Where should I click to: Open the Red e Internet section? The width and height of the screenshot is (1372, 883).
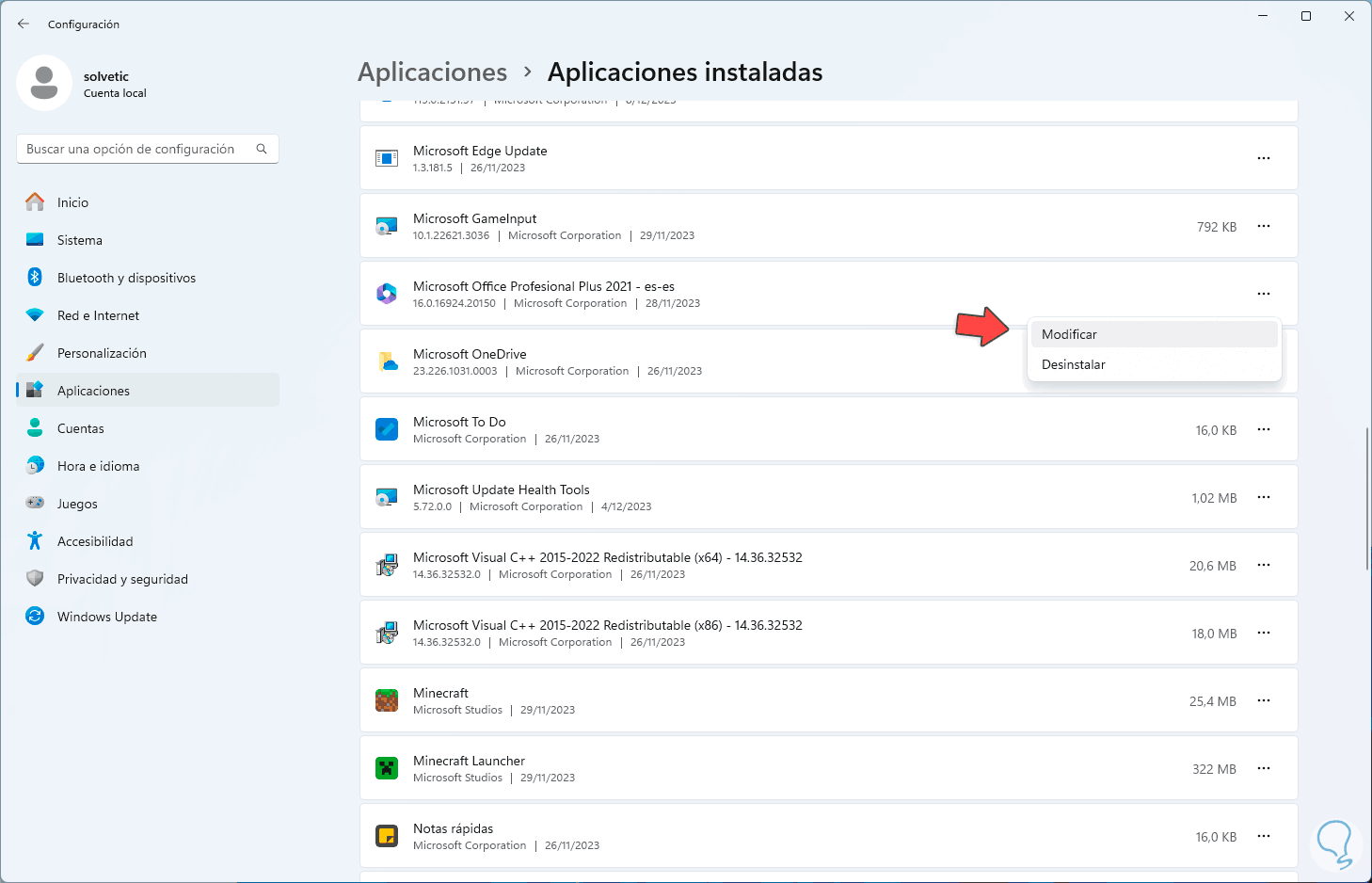click(x=98, y=315)
